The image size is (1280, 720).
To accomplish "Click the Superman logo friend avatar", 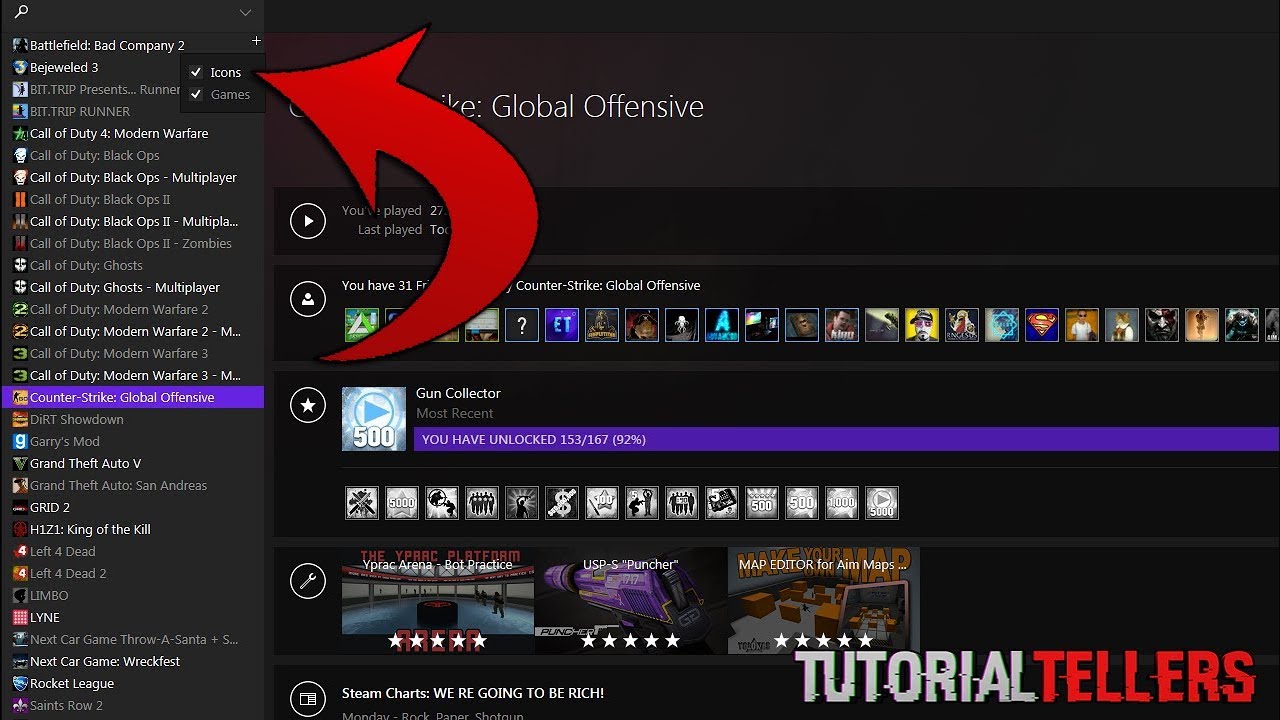I will coord(1042,325).
